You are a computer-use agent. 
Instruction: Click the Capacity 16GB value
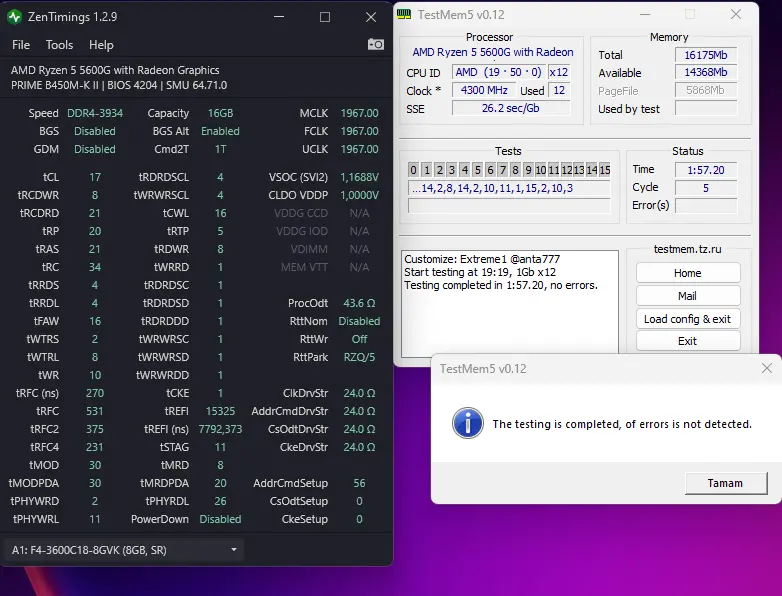[220, 113]
